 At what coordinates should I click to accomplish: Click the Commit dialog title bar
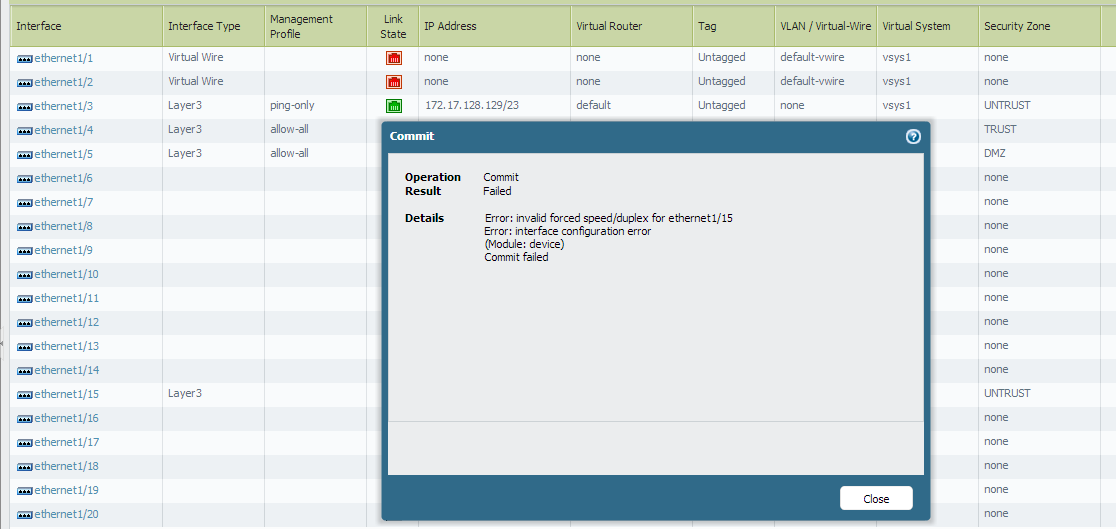tap(656, 137)
